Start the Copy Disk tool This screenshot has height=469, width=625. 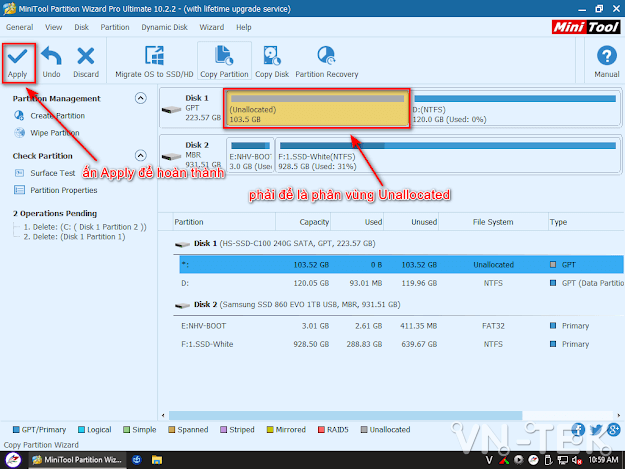point(272,63)
